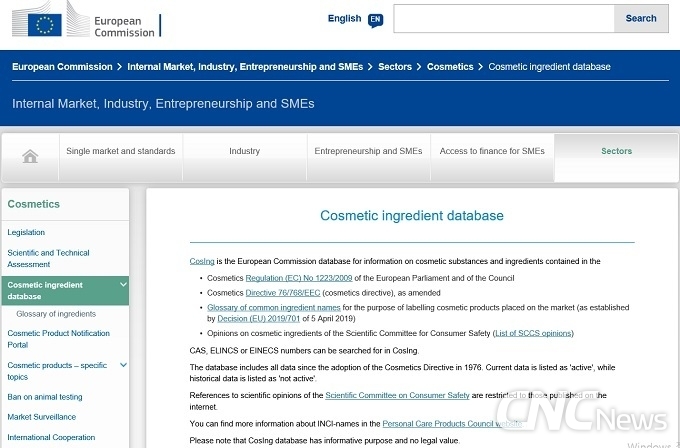Open Cosmetic products – specific topics
The image size is (680, 448).
point(57,371)
